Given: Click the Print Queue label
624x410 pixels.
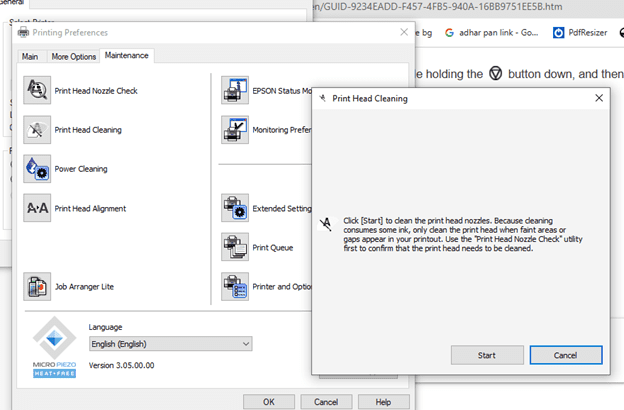Looking at the screenshot, I should pyautogui.click(x=273, y=248).
